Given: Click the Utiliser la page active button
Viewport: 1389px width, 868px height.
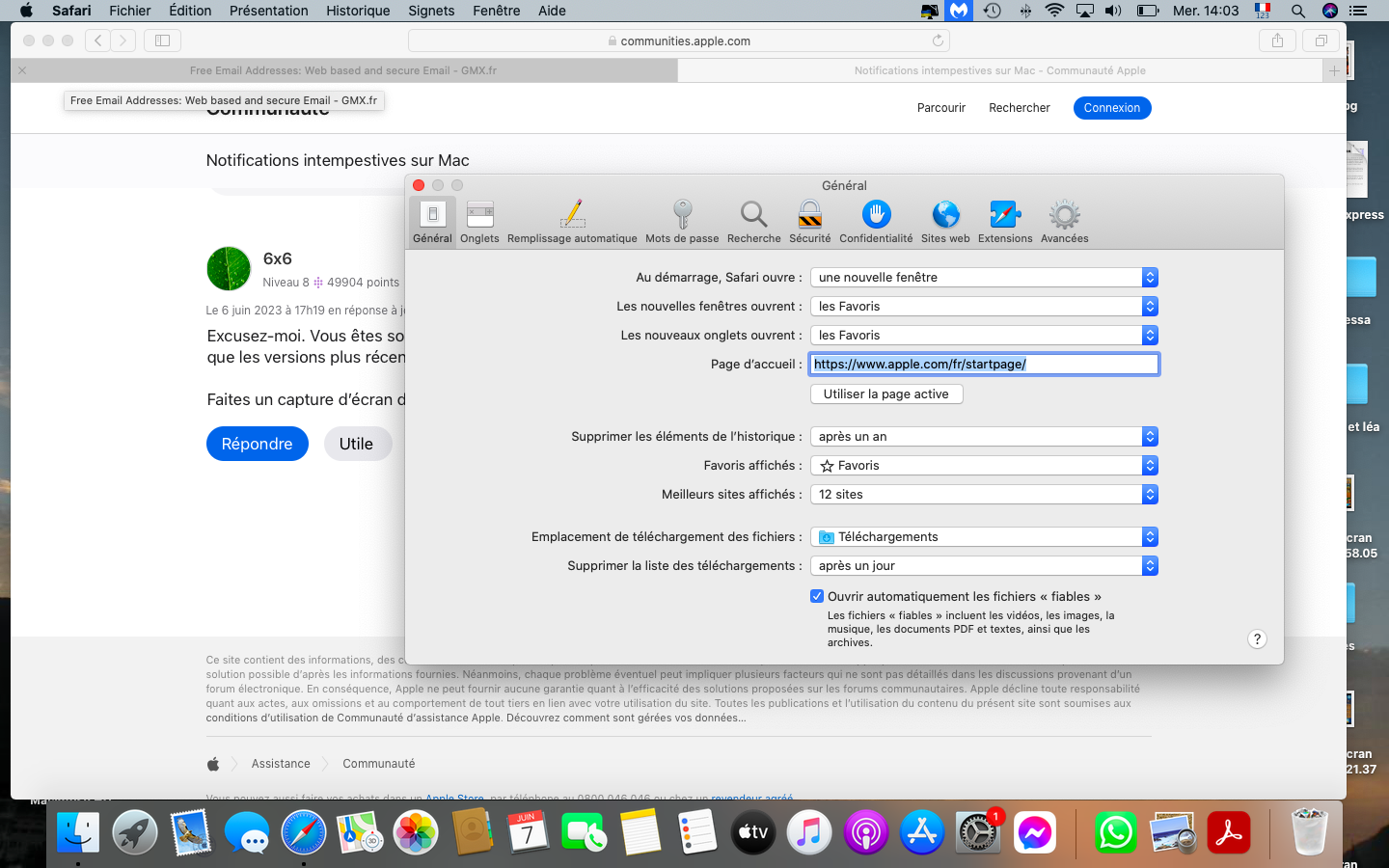Looking at the screenshot, I should 886,394.
